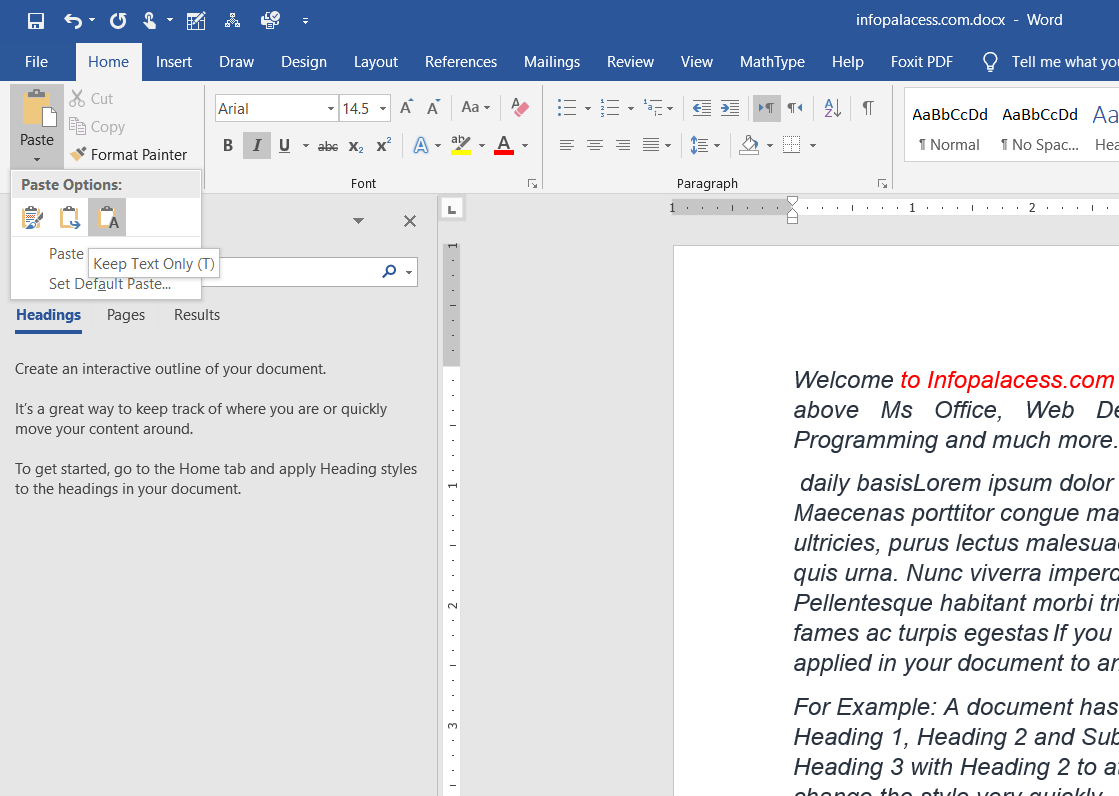
Task: Toggle Bold formatting
Action: click(x=228, y=146)
